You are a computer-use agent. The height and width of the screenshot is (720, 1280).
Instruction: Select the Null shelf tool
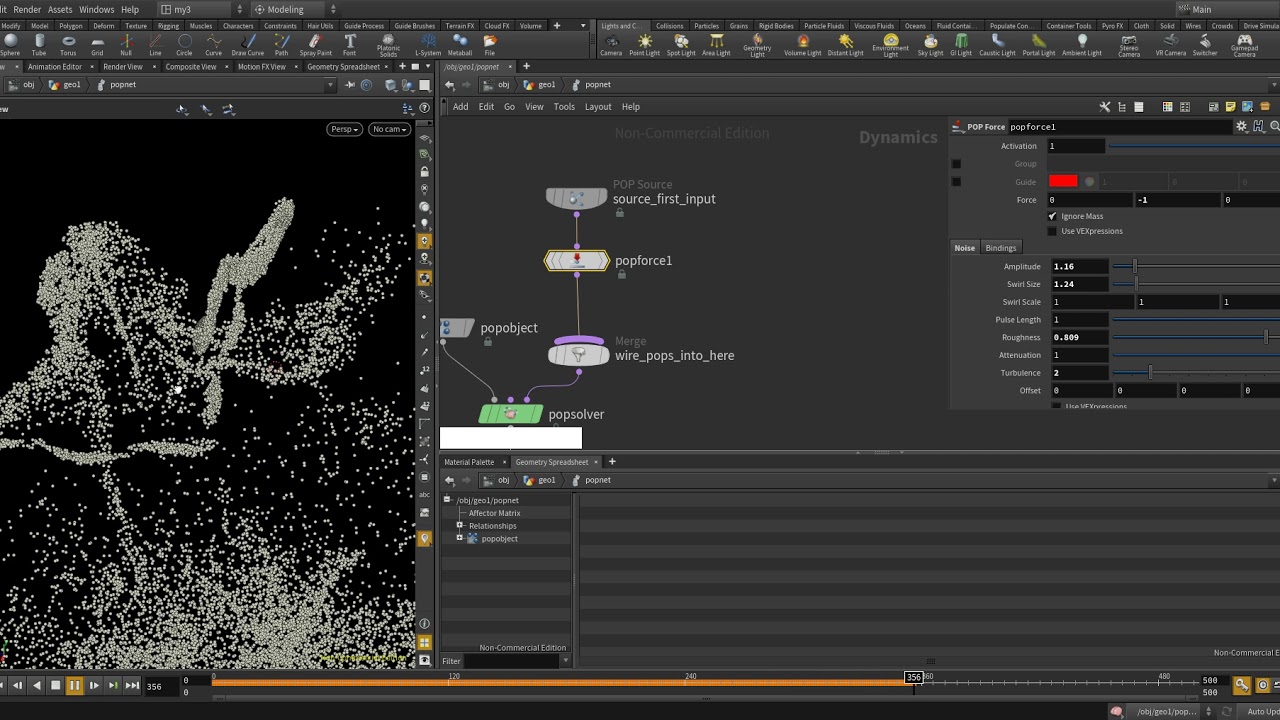pos(126,45)
